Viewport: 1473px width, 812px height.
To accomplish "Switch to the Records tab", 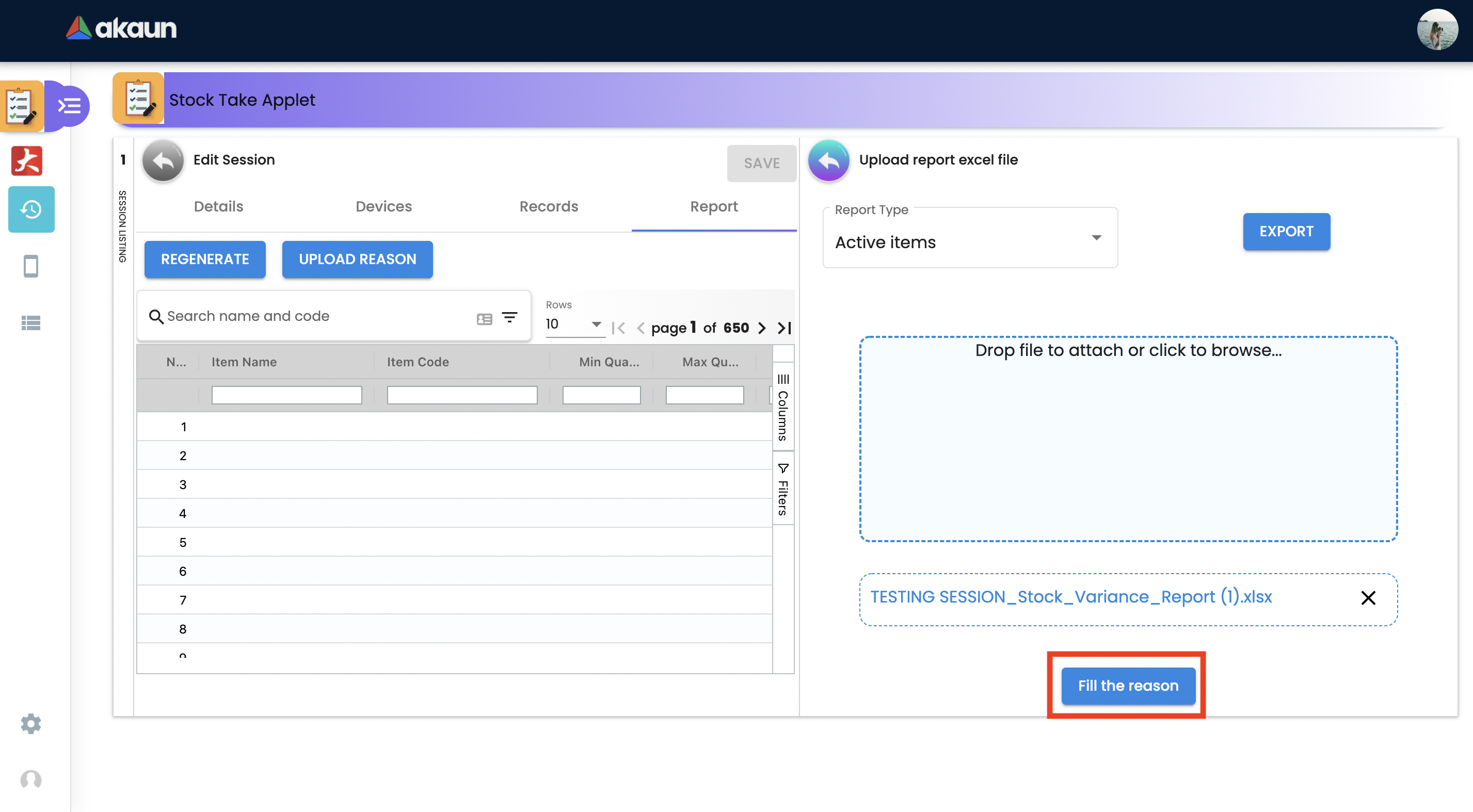I will click(548, 206).
